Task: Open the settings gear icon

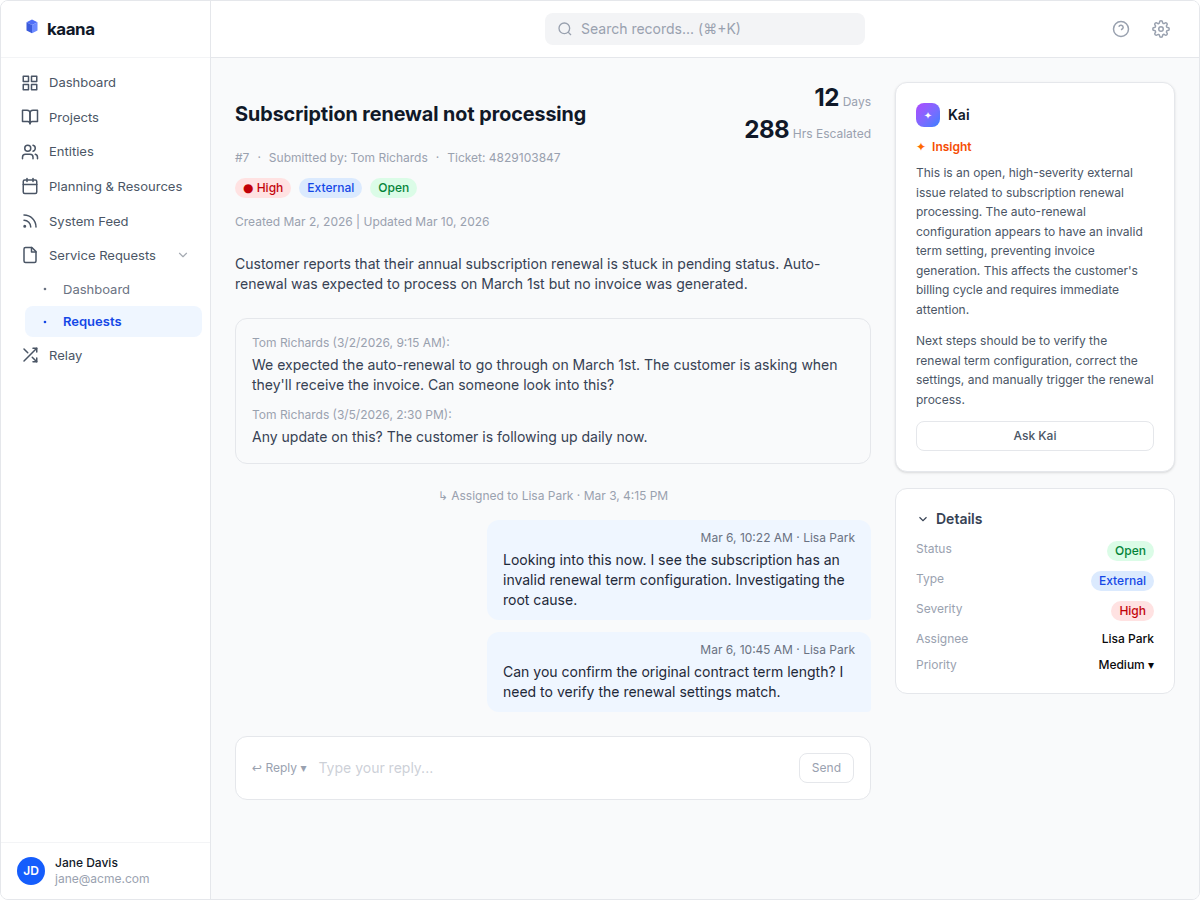Action: 1160,29
